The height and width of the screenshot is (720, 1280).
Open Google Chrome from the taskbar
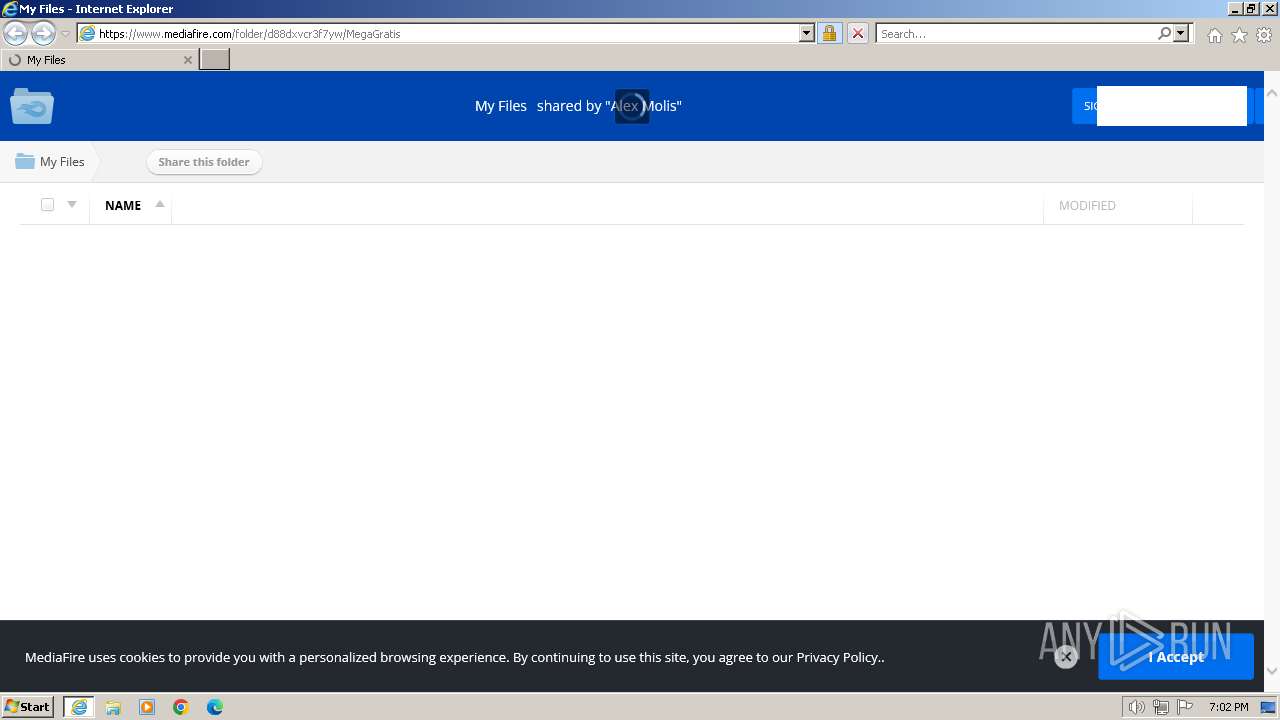point(181,707)
